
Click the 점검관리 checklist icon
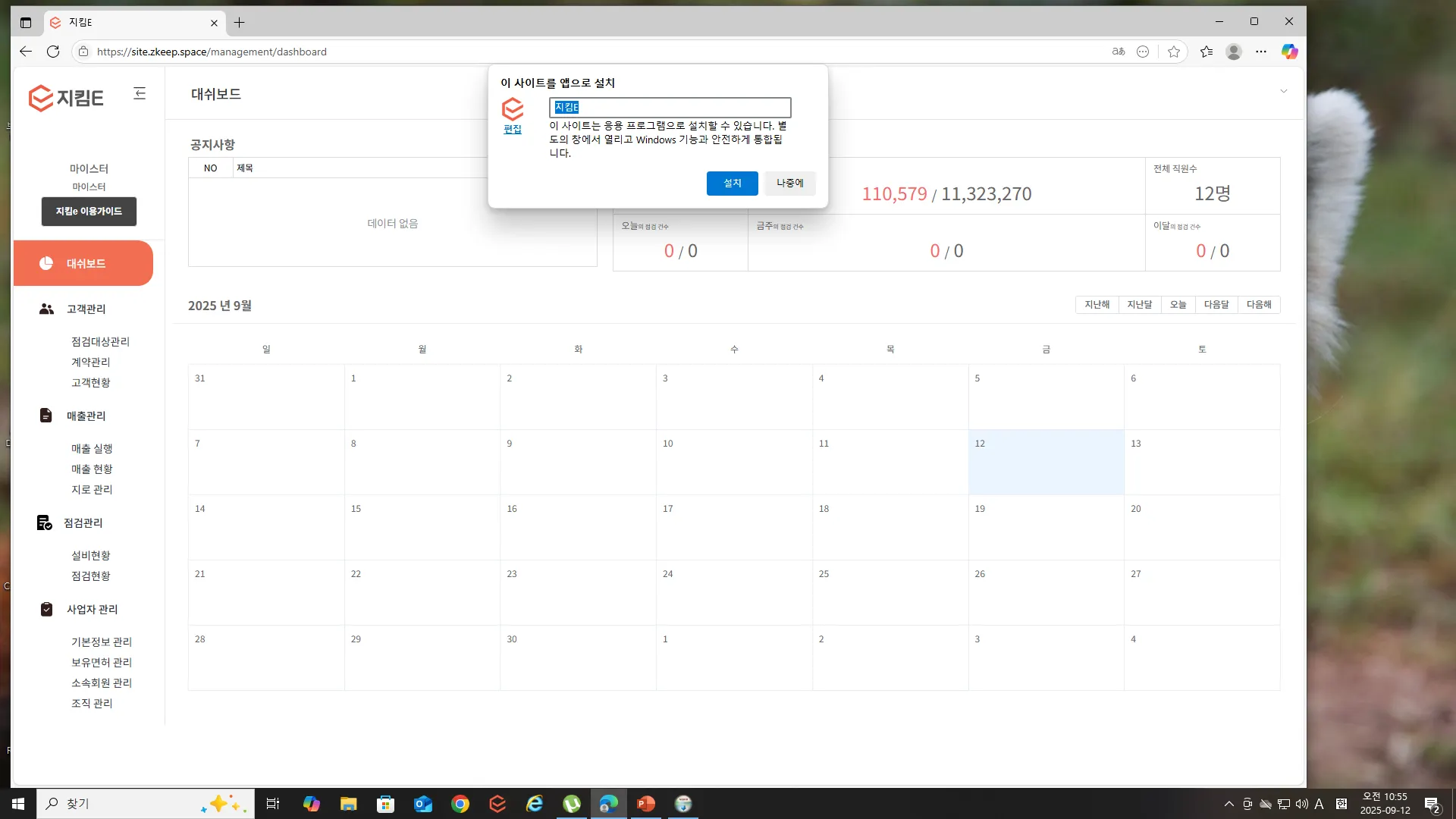pos(45,522)
